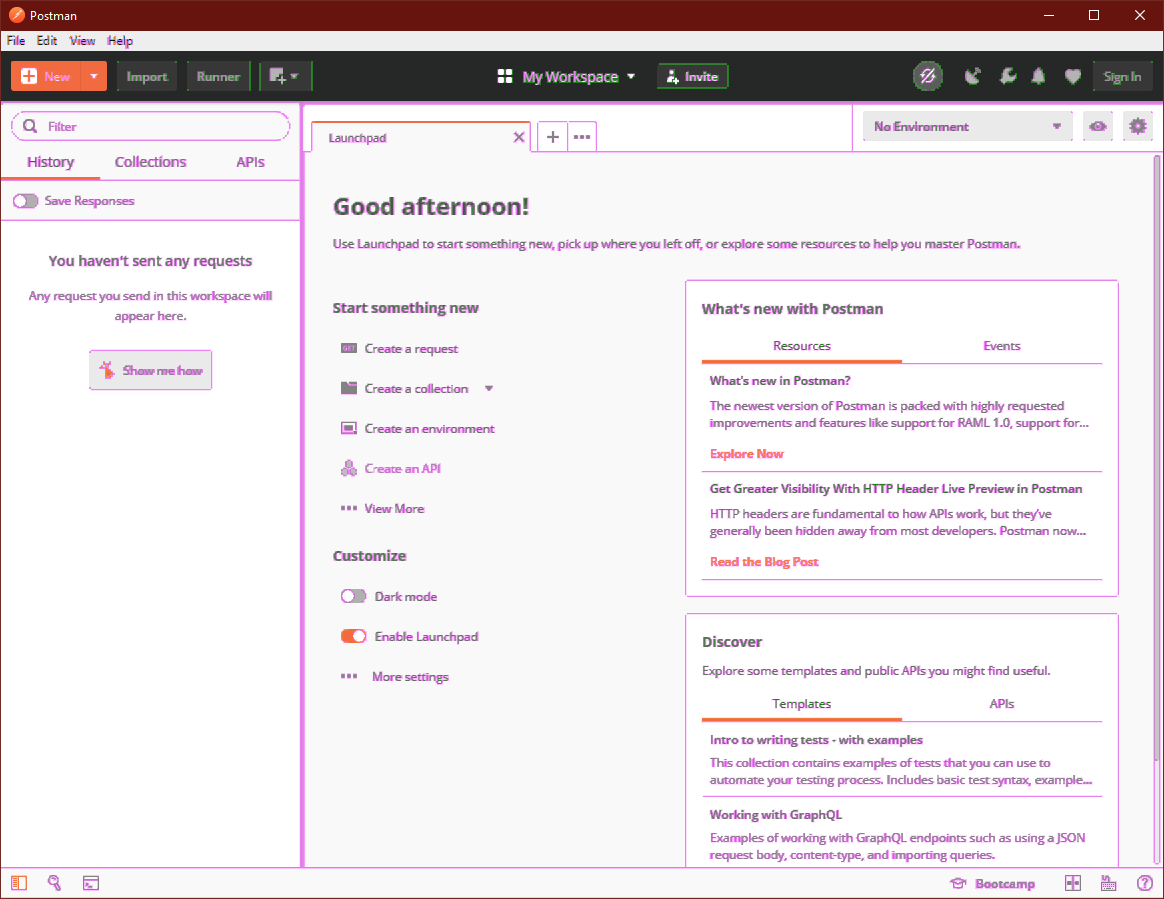
Task: Select the APIs tab in Discover
Action: pyautogui.click(x=1001, y=704)
